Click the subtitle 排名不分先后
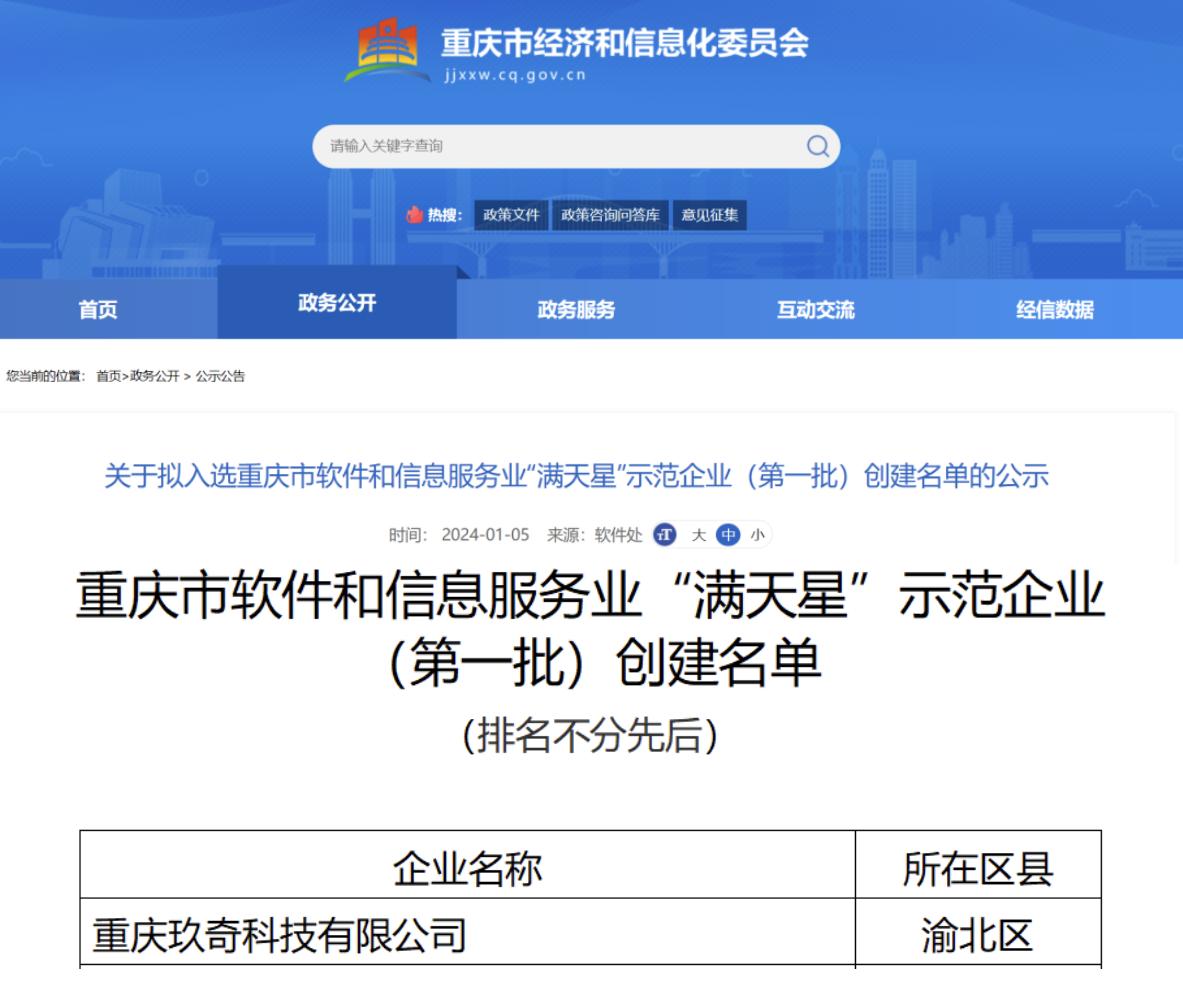1183x993 pixels. pyautogui.click(x=590, y=736)
